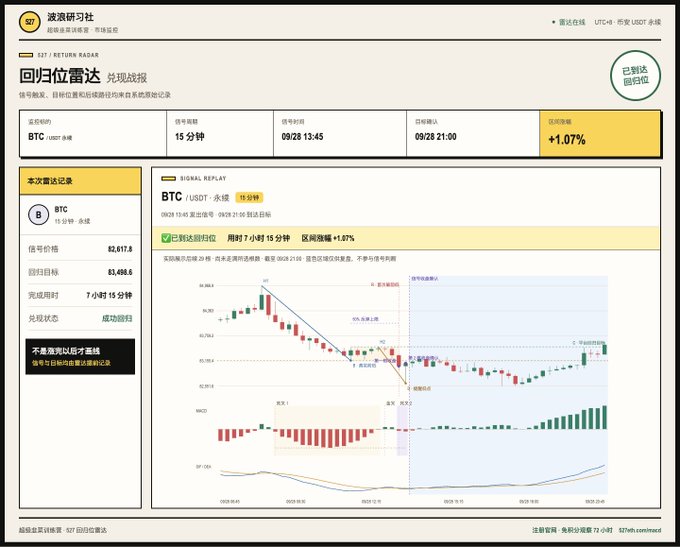Screen dimensions: 680x547
Task: Click the DIF / DEA axis label
Action: coord(203,467)
